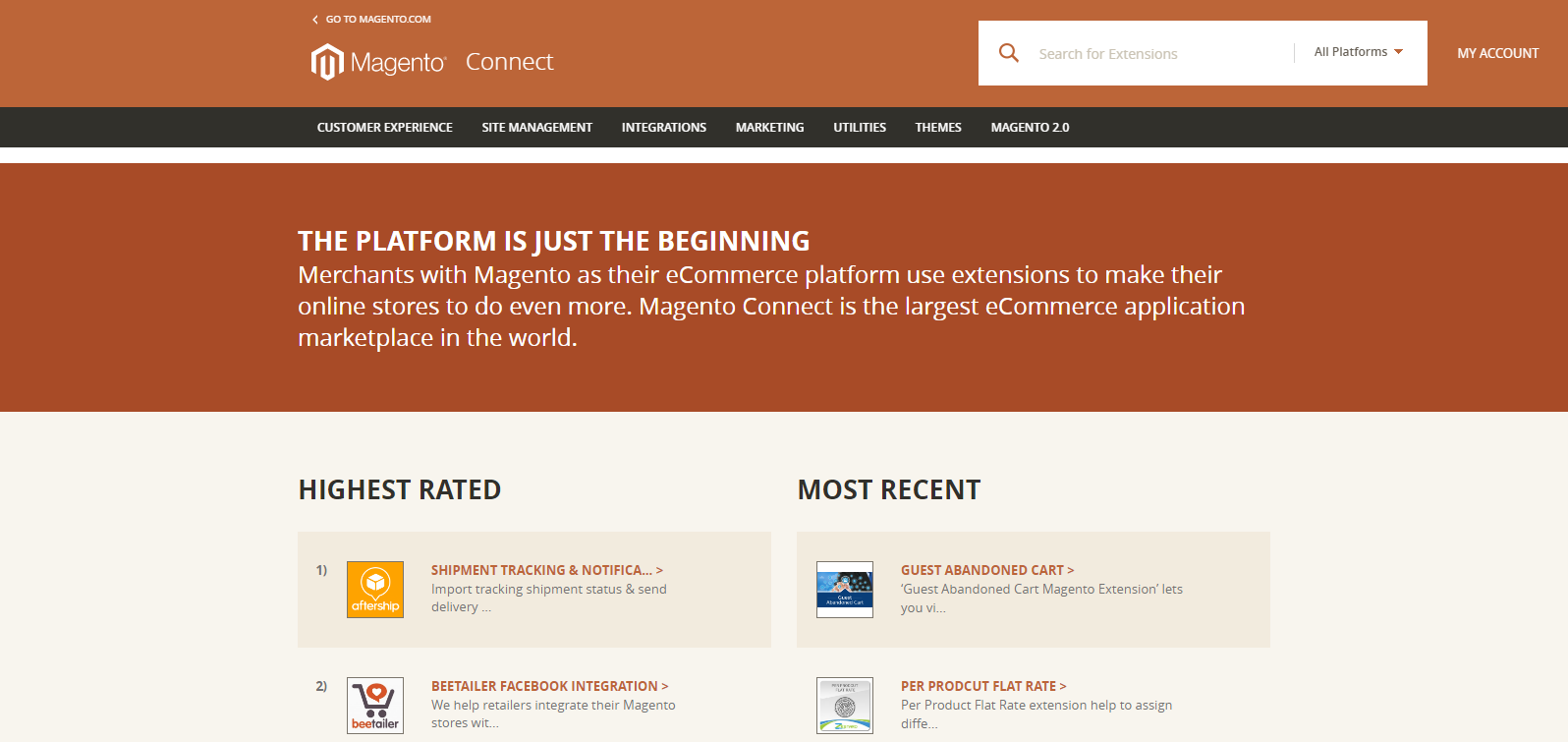Open the Themes menu
This screenshot has width=1568, height=742.
click(938, 128)
